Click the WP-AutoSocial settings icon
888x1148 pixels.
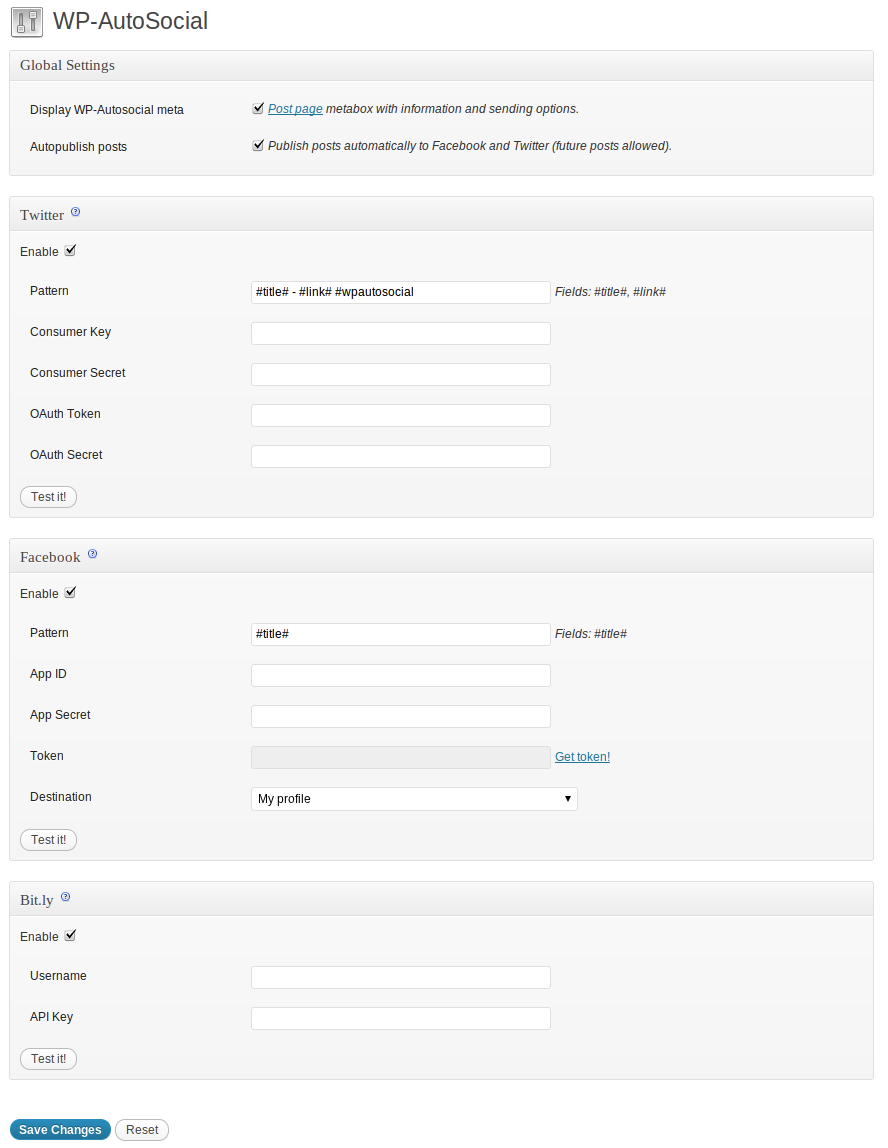tap(27, 21)
